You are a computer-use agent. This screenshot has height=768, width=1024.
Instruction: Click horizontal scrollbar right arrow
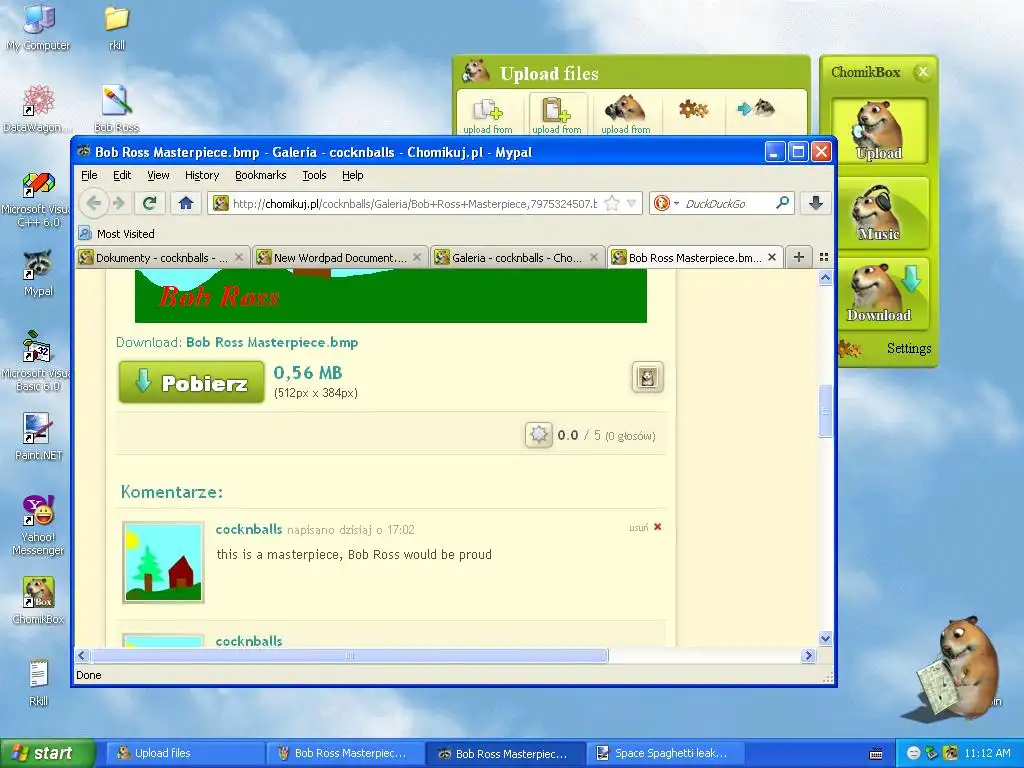point(808,655)
